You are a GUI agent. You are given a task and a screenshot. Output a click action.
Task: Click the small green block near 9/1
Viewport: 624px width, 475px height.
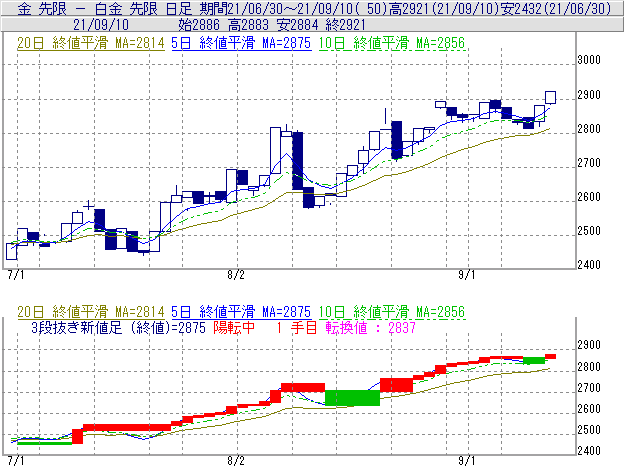click(534, 359)
